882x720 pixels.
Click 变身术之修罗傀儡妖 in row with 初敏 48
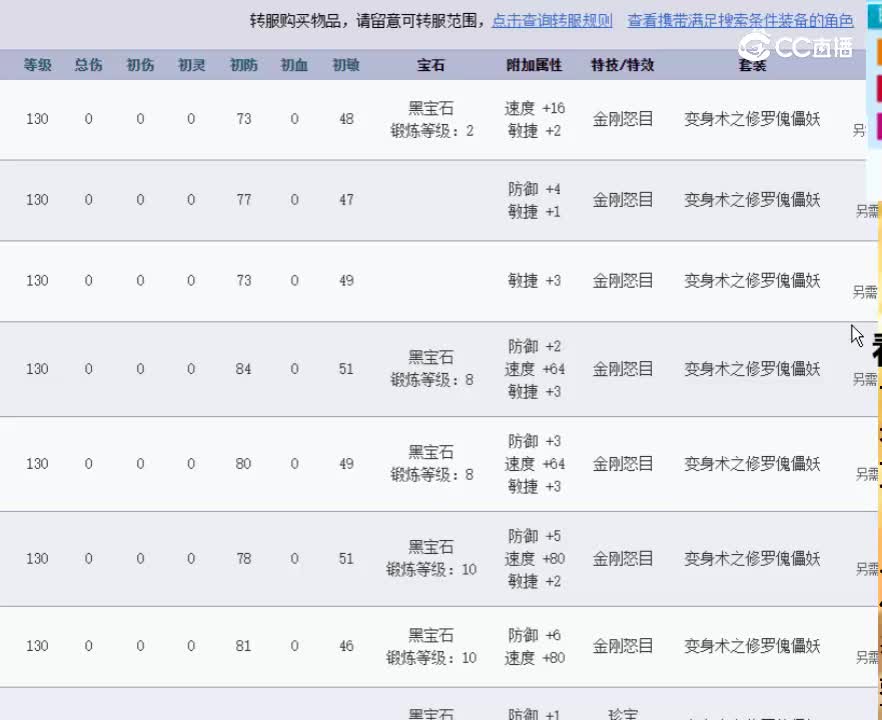(752, 119)
